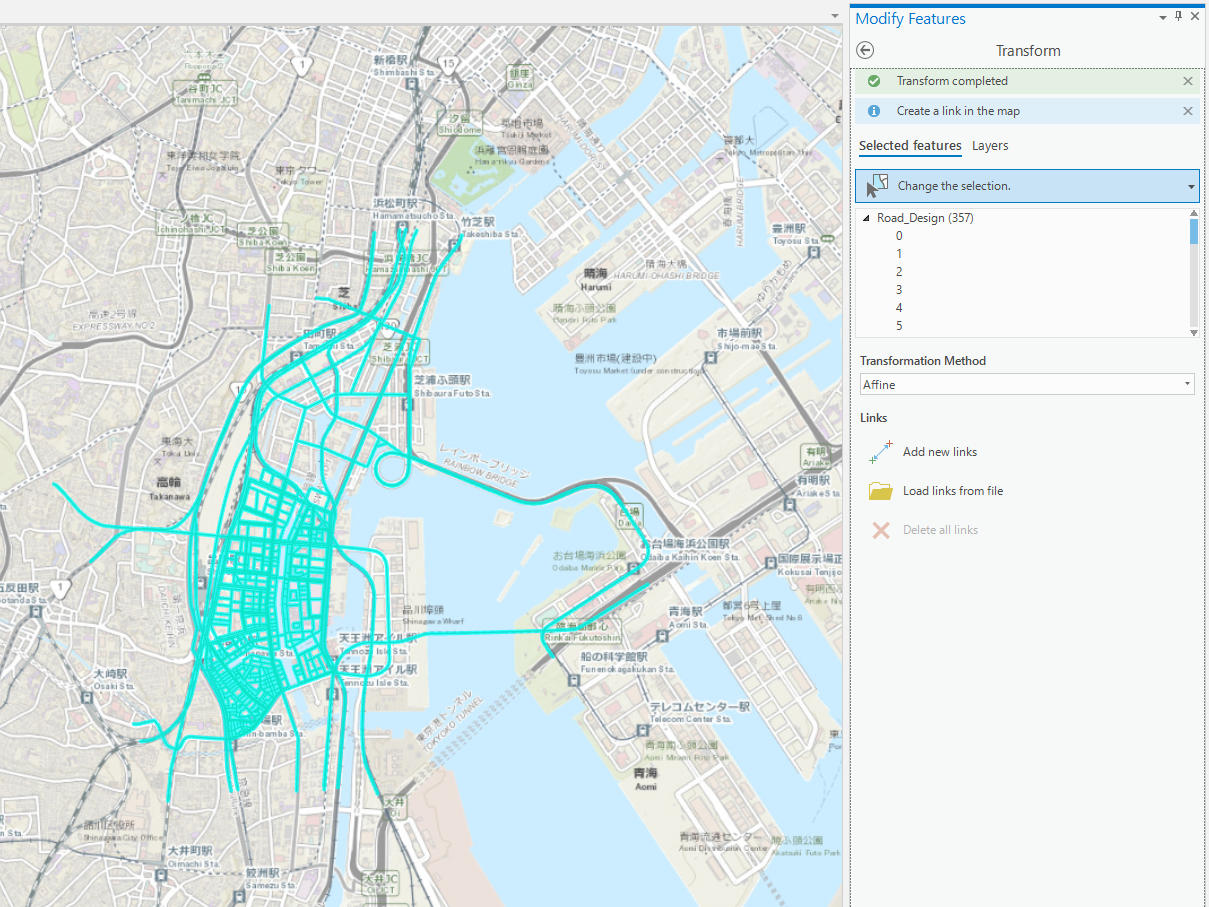The image size is (1209, 907).
Task: Click the Odaiba Kaihin Koen Sta. label
Action: [x=689, y=556]
